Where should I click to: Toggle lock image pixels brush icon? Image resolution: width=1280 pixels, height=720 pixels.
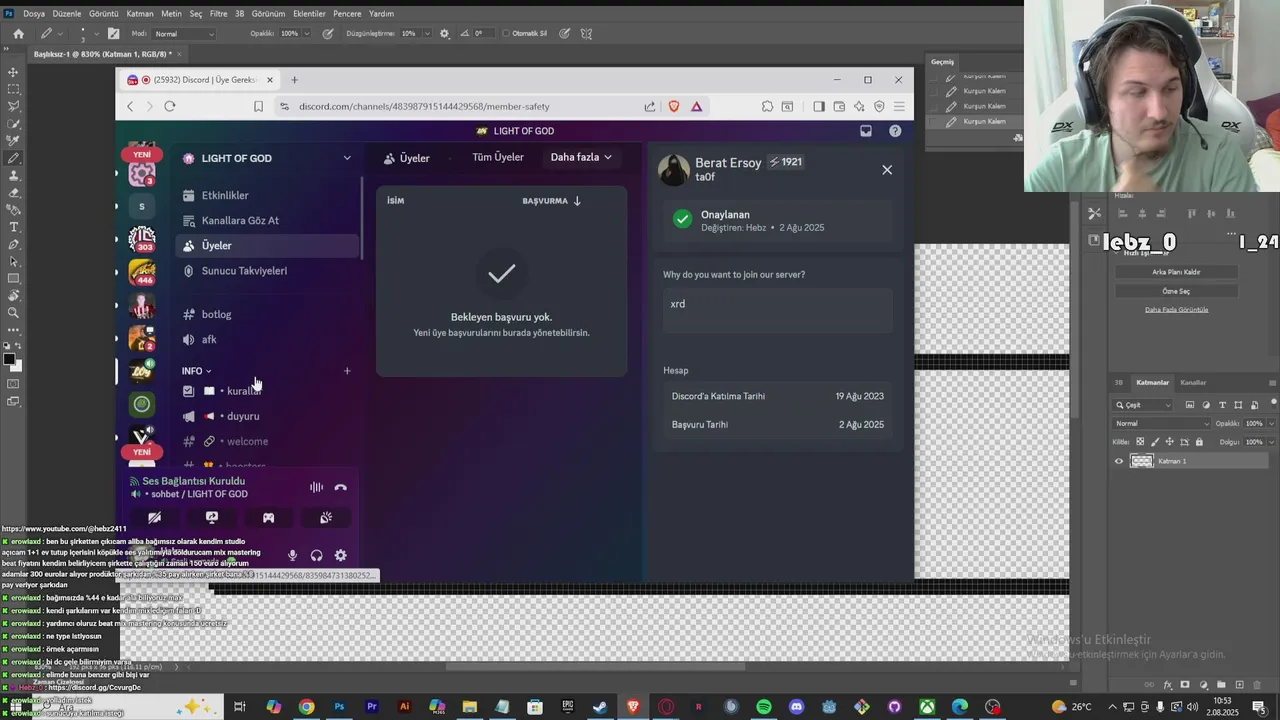[x=1155, y=441]
